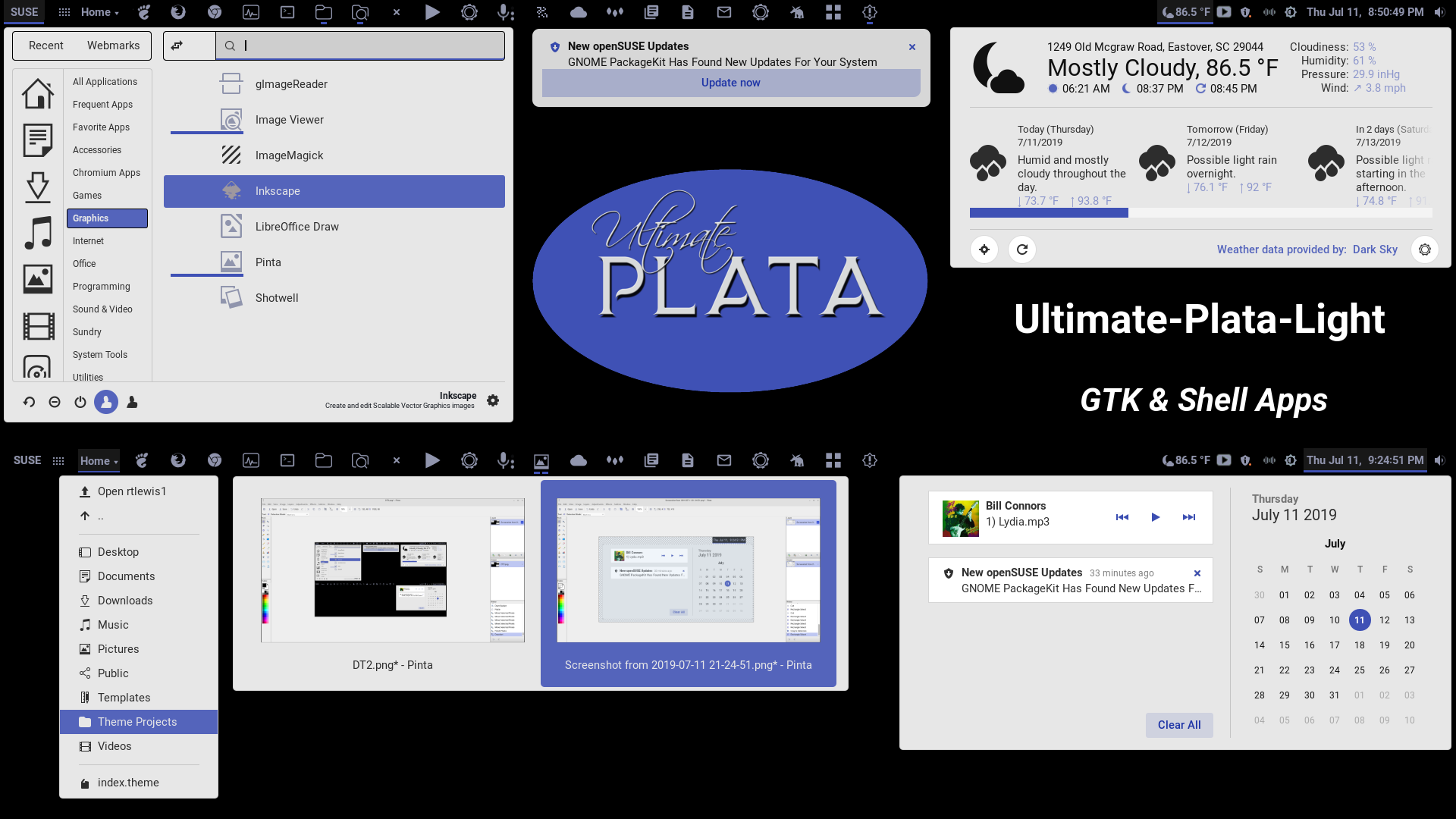The image size is (1456, 819).
Task: Click the Pictures icon in menu sidebar
Action: pyautogui.click(x=38, y=279)
